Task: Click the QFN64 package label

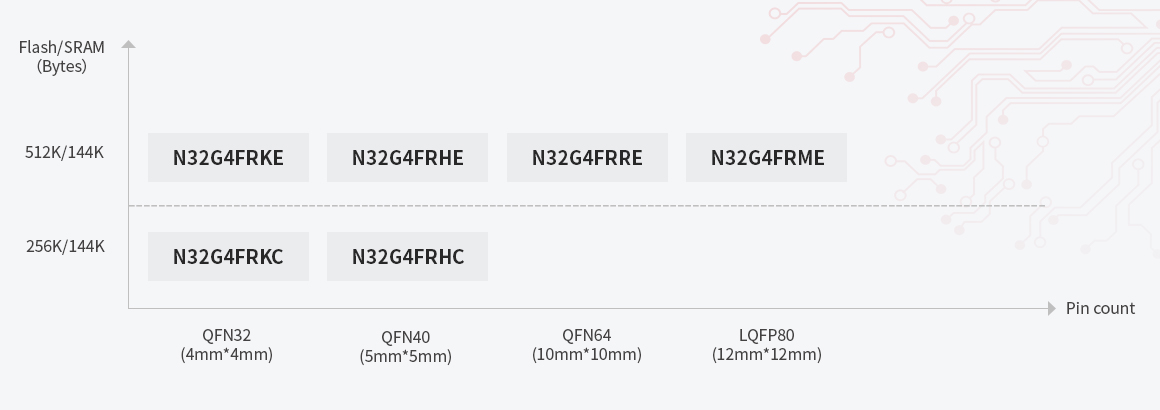Action: [x=586, y=335]
